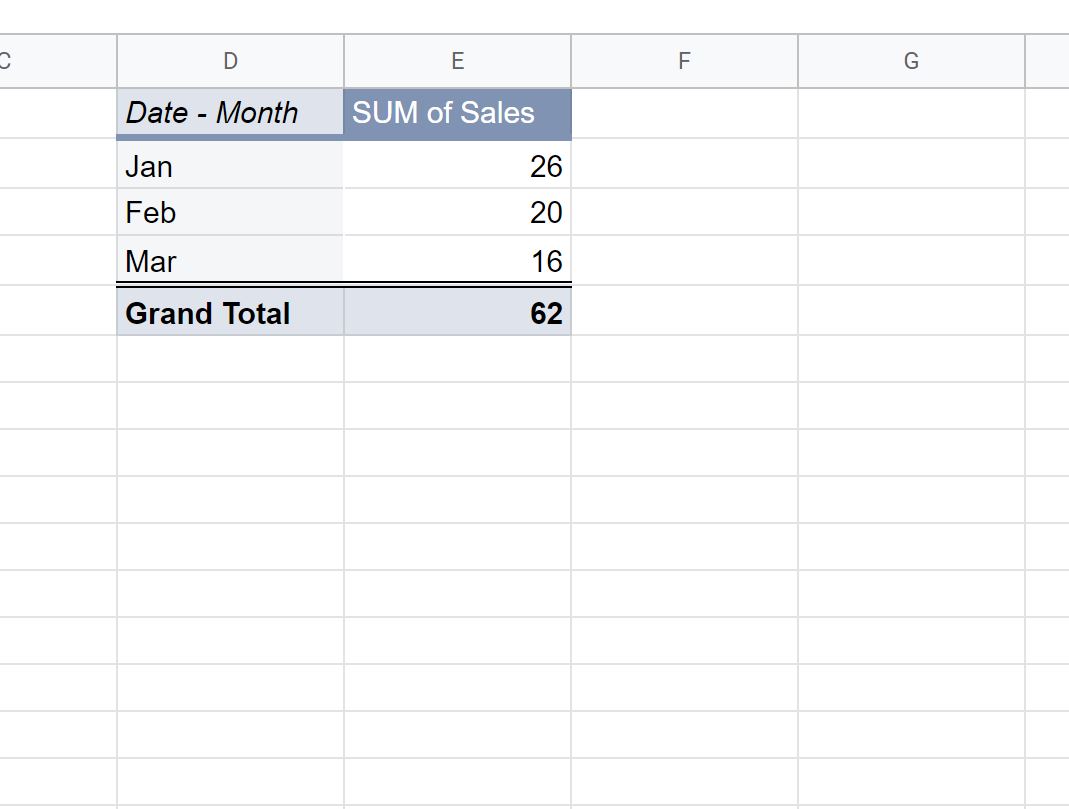The width and height of the screenshot is (1069, 809).
Task: Select column G by clicking its header
Action: pyautogui.click(x=911, y=60)
